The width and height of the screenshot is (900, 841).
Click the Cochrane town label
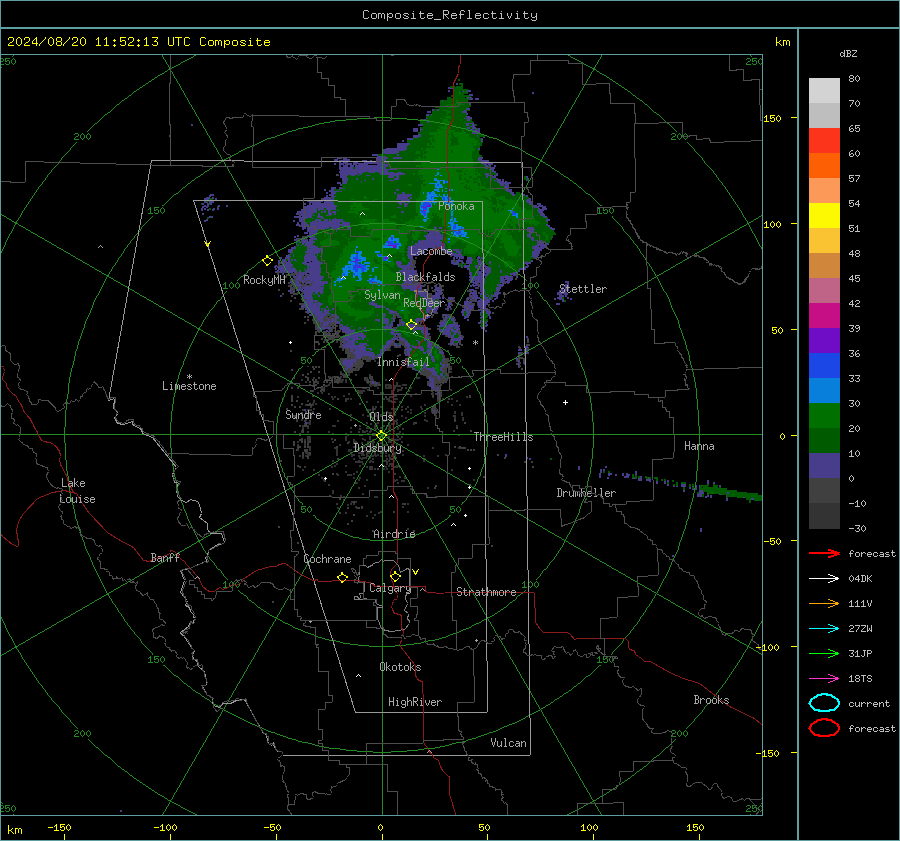[327, 559]
